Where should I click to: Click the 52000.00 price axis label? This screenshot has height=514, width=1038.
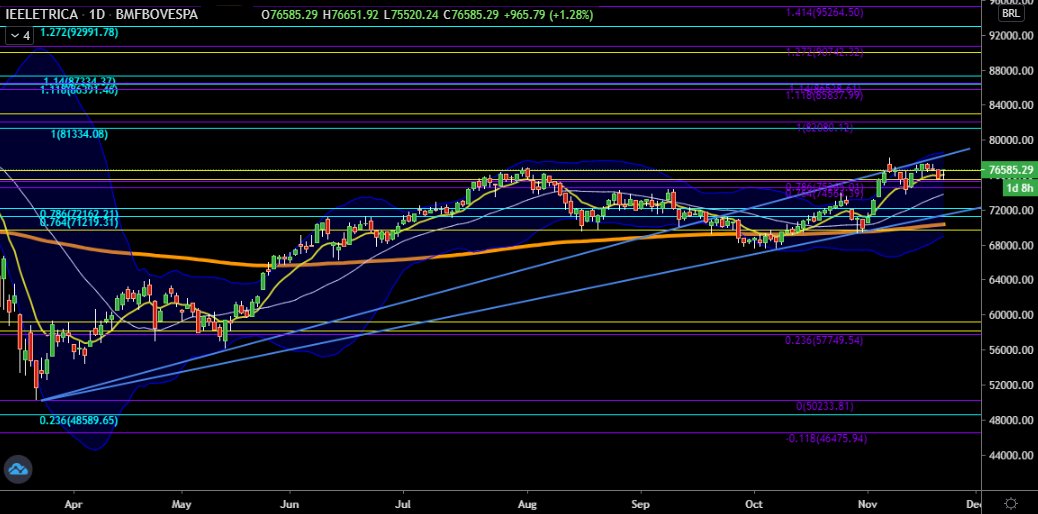pos(1011,385)
